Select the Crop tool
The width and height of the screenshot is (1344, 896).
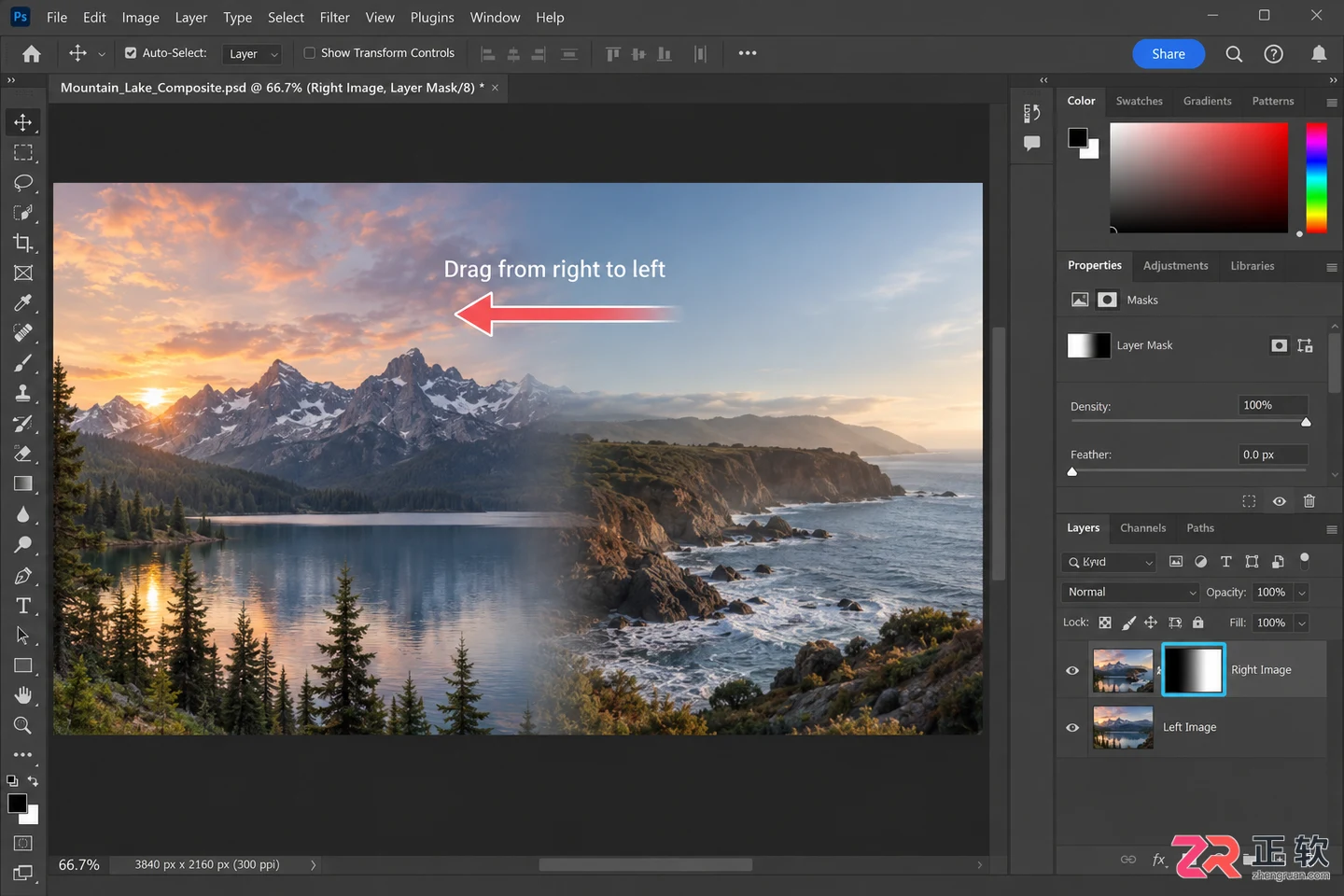[x=23, y=243]
